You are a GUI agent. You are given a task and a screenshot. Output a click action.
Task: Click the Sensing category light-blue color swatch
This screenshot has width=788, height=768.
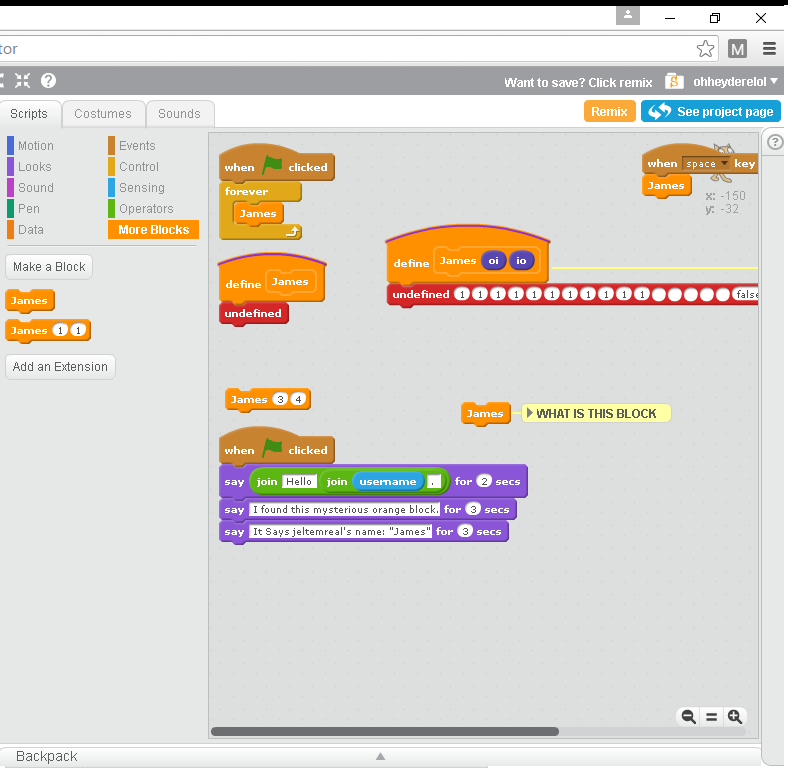112,188
